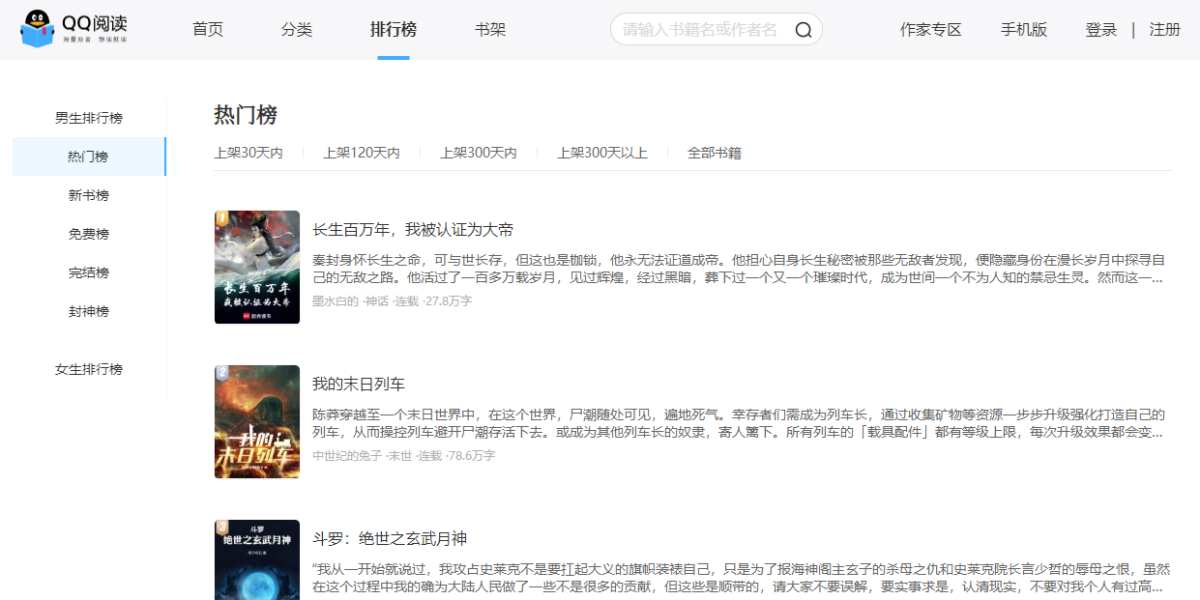Open the 作家专区 link
Screen dimensions: 1200x600
[930, 30]
